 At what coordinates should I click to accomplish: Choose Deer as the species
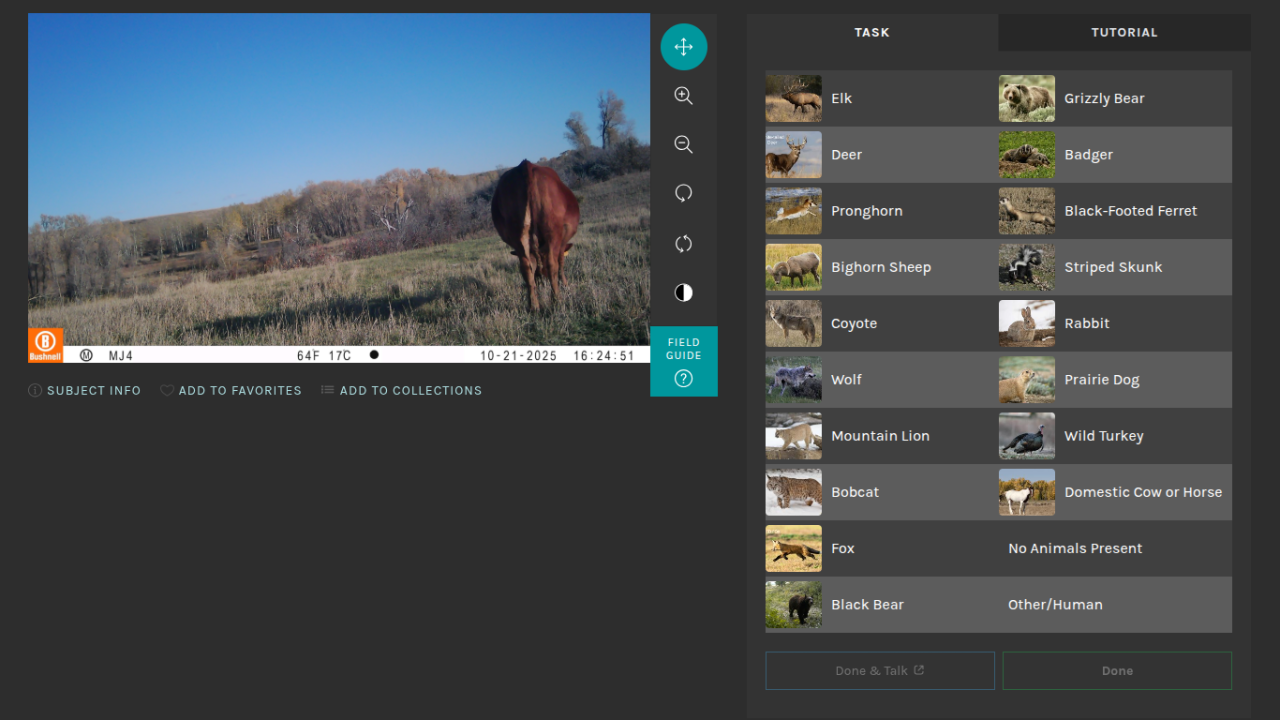click(882, 154)
